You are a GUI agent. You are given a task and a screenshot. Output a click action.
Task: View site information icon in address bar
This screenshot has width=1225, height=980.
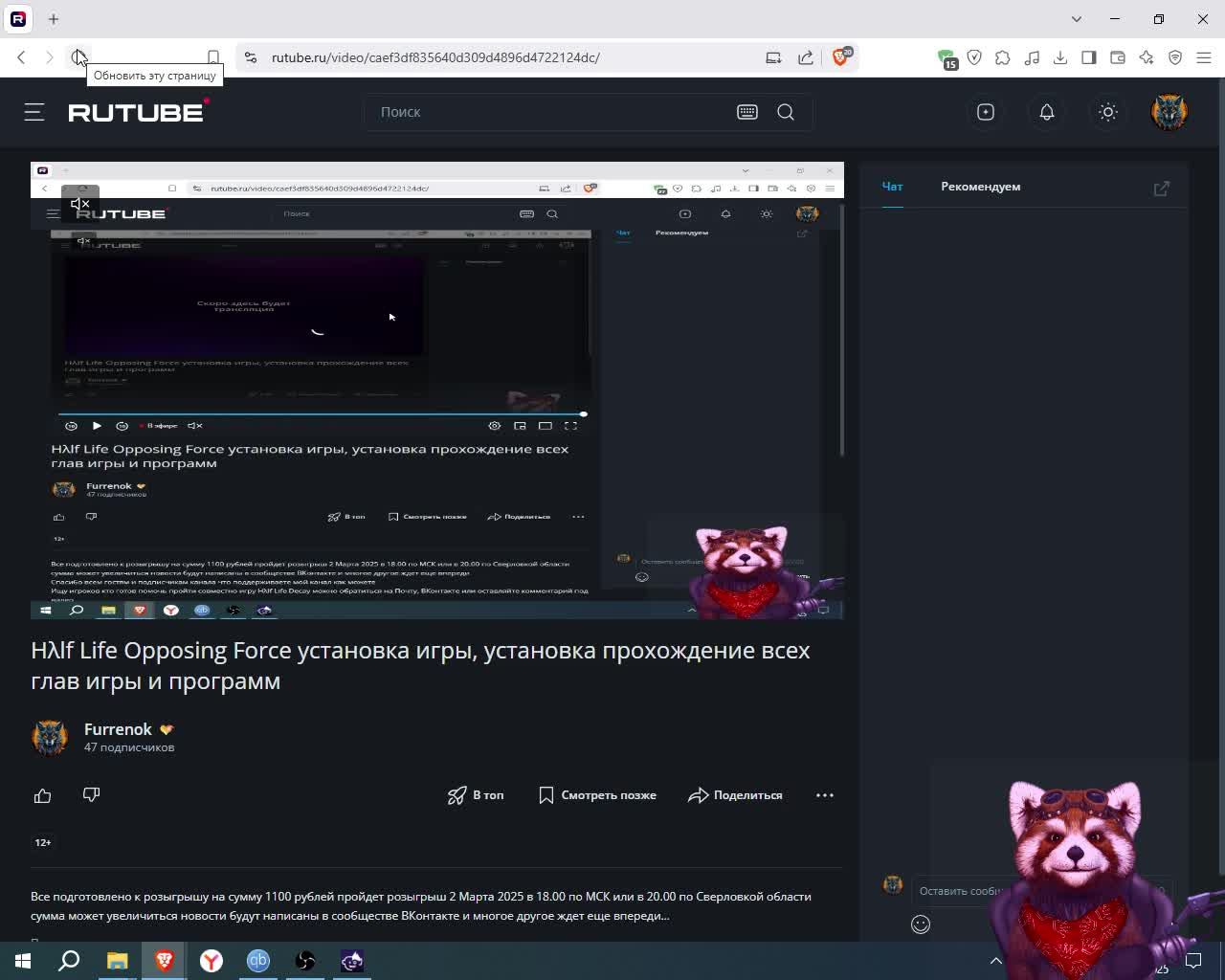251,57
